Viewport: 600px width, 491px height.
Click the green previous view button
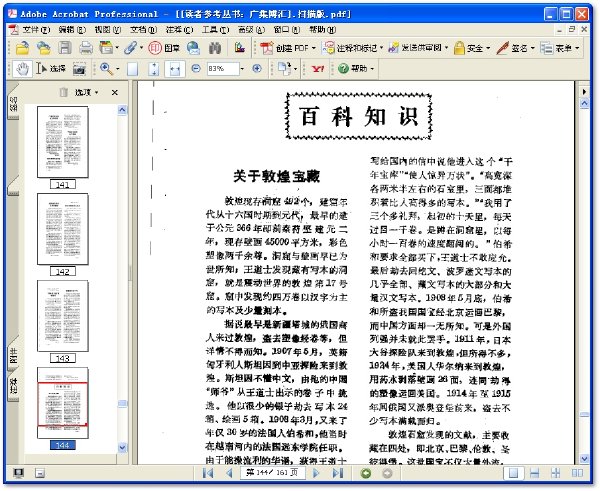point(366,473)
